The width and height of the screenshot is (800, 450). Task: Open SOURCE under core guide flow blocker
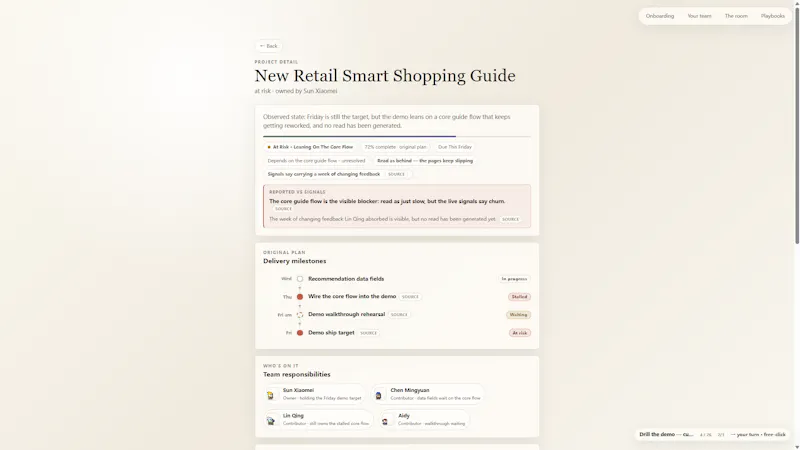click(283, 209)
